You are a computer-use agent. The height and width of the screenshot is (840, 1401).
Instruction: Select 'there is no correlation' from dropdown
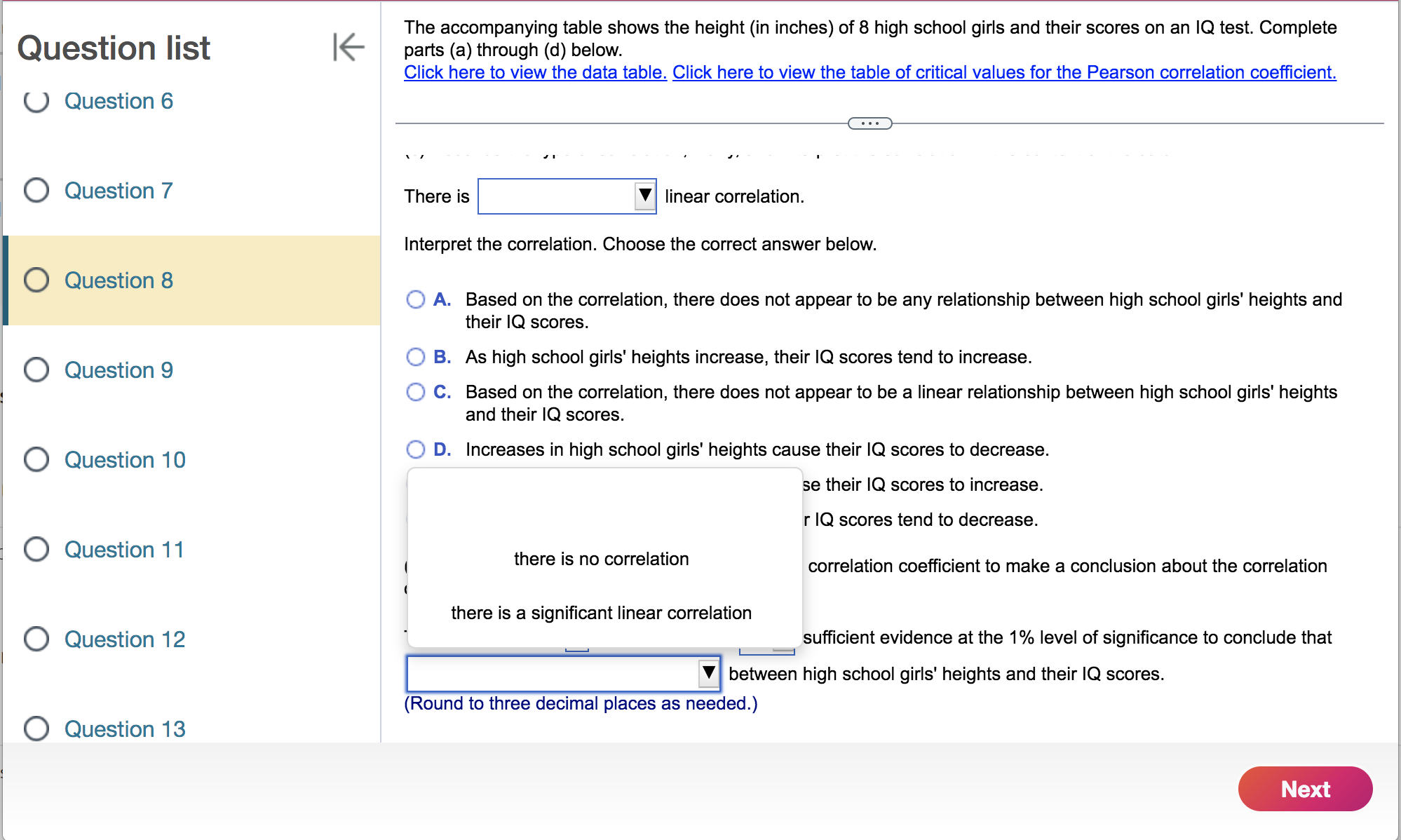pyautogui.click(x=602, y=559)
